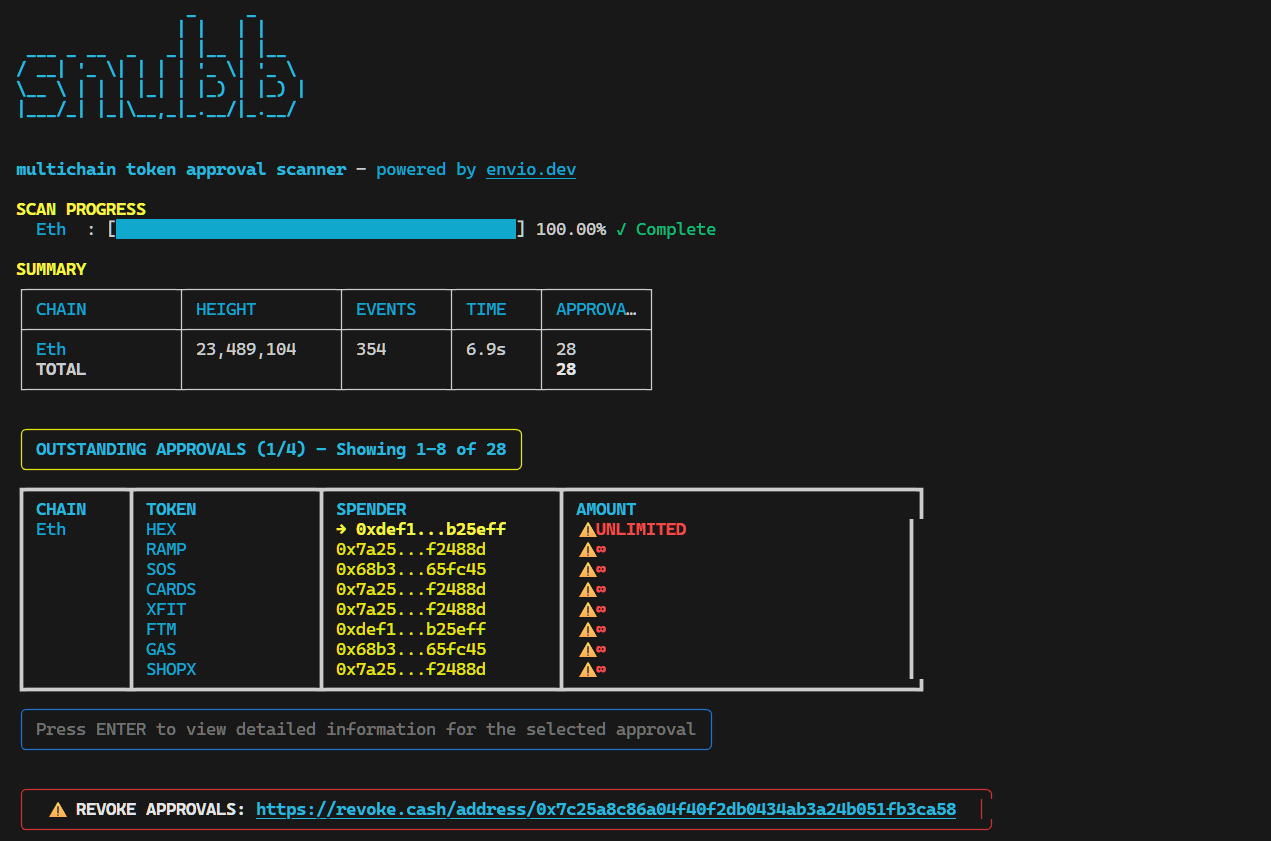Click the Outstanding Approvals page header
Screen dimensions: 1271x841
(270, 450)
